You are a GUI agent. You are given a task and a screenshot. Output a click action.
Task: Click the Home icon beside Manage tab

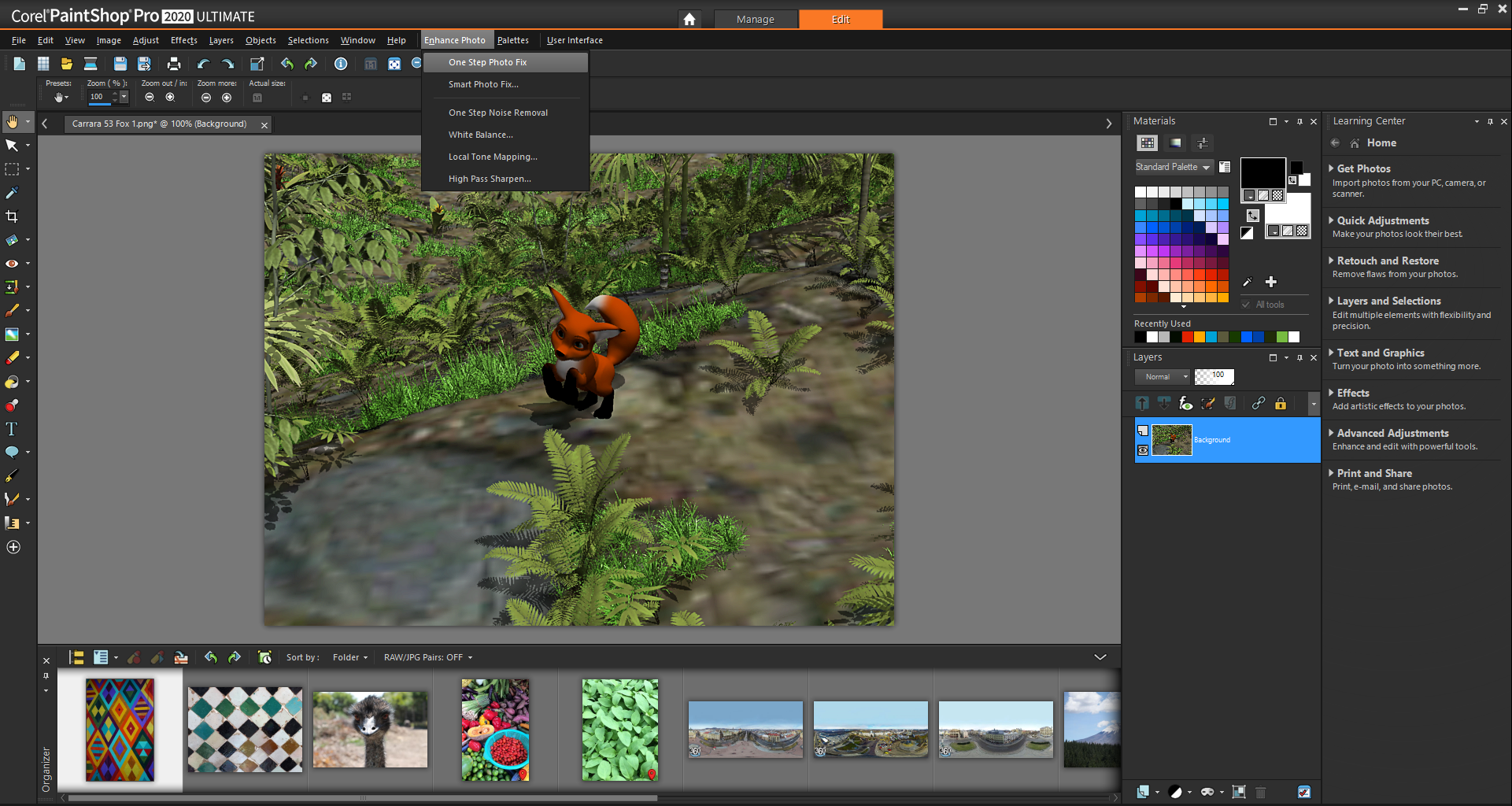pyautogui.click(x=689, y=19)
